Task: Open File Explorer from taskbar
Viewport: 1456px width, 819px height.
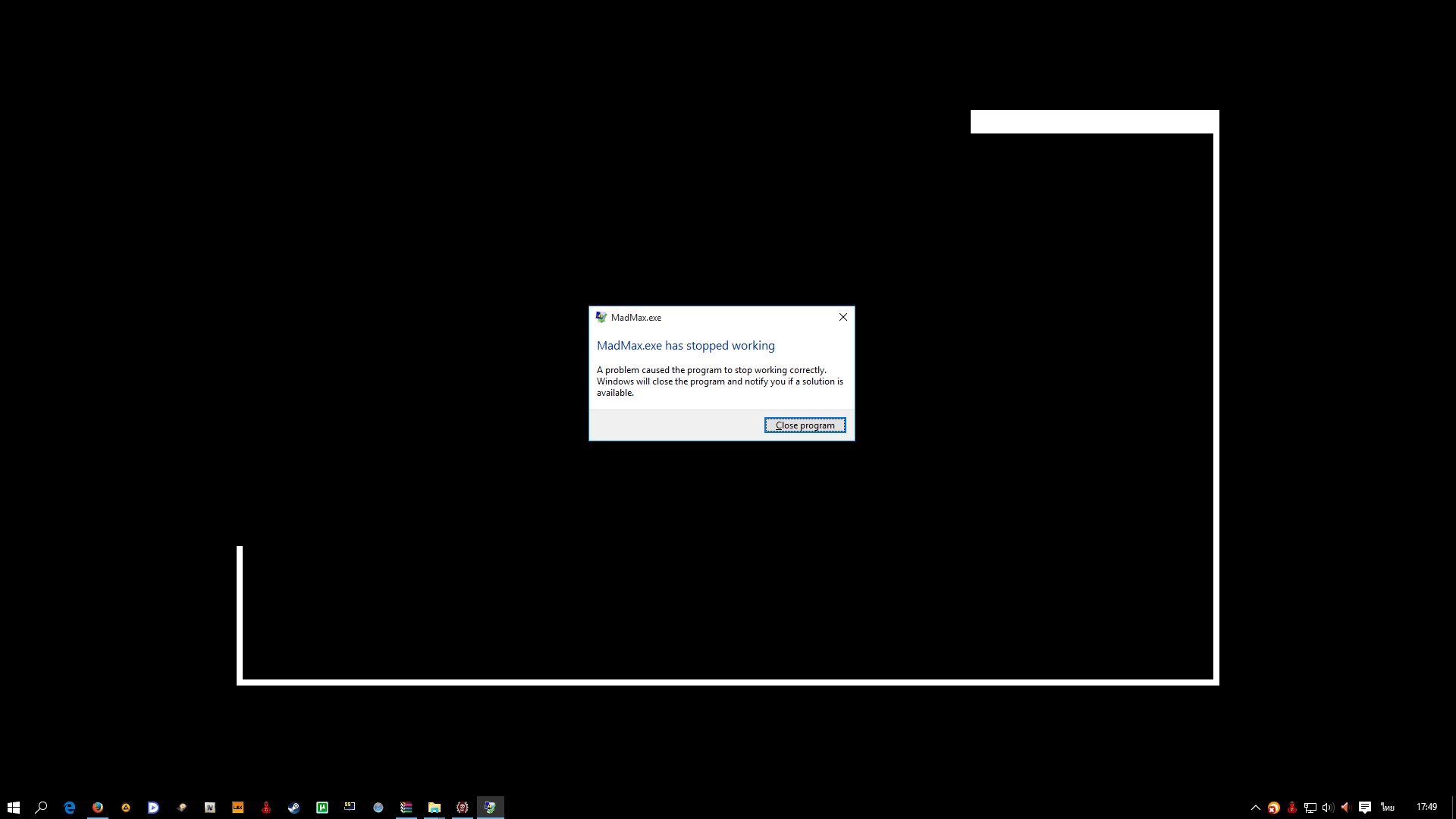Action: (435, 808)
